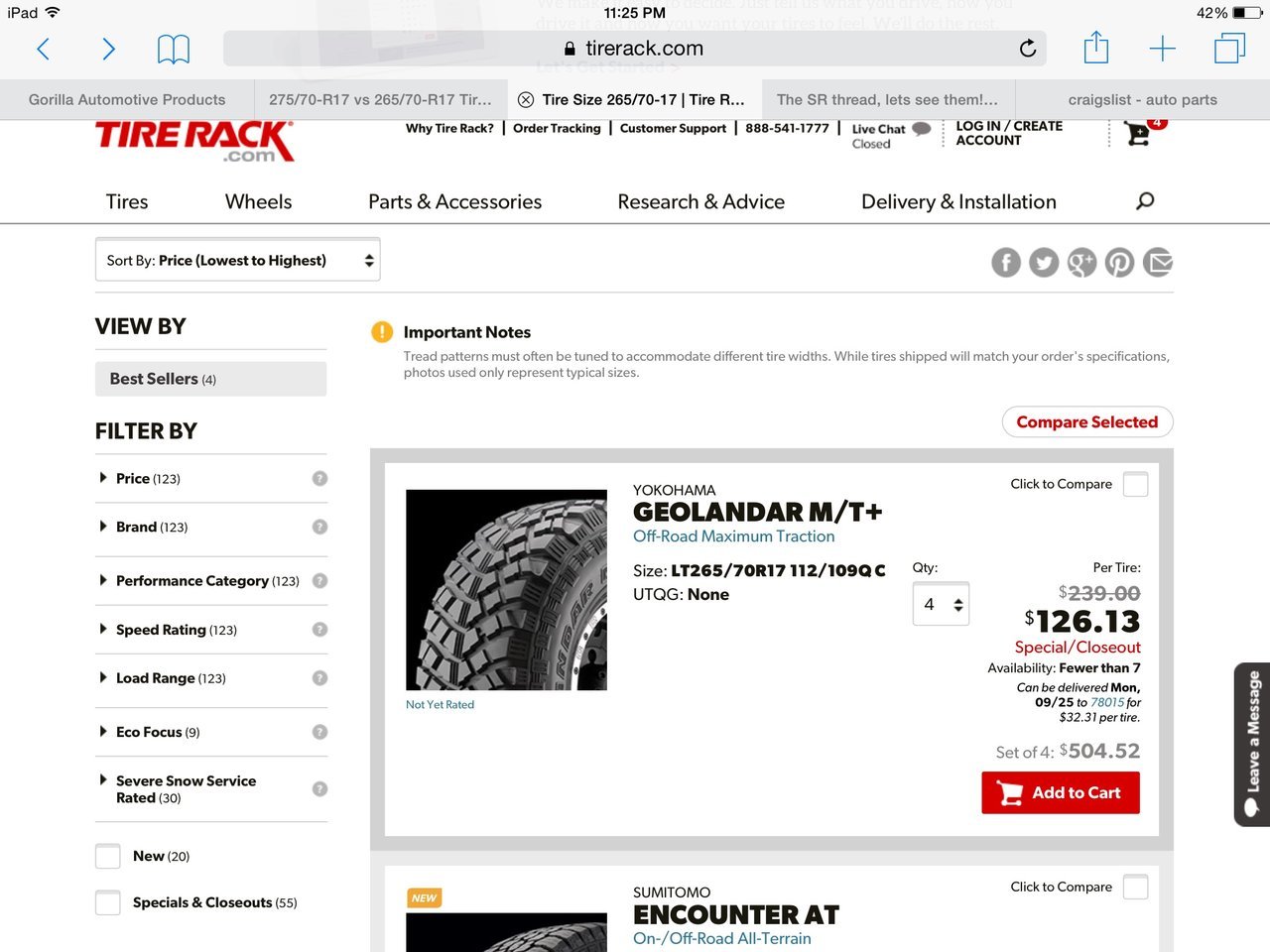1270x952 pixels.
Task: Change delivery zip code 78015 link
Action: point(1107,702)
